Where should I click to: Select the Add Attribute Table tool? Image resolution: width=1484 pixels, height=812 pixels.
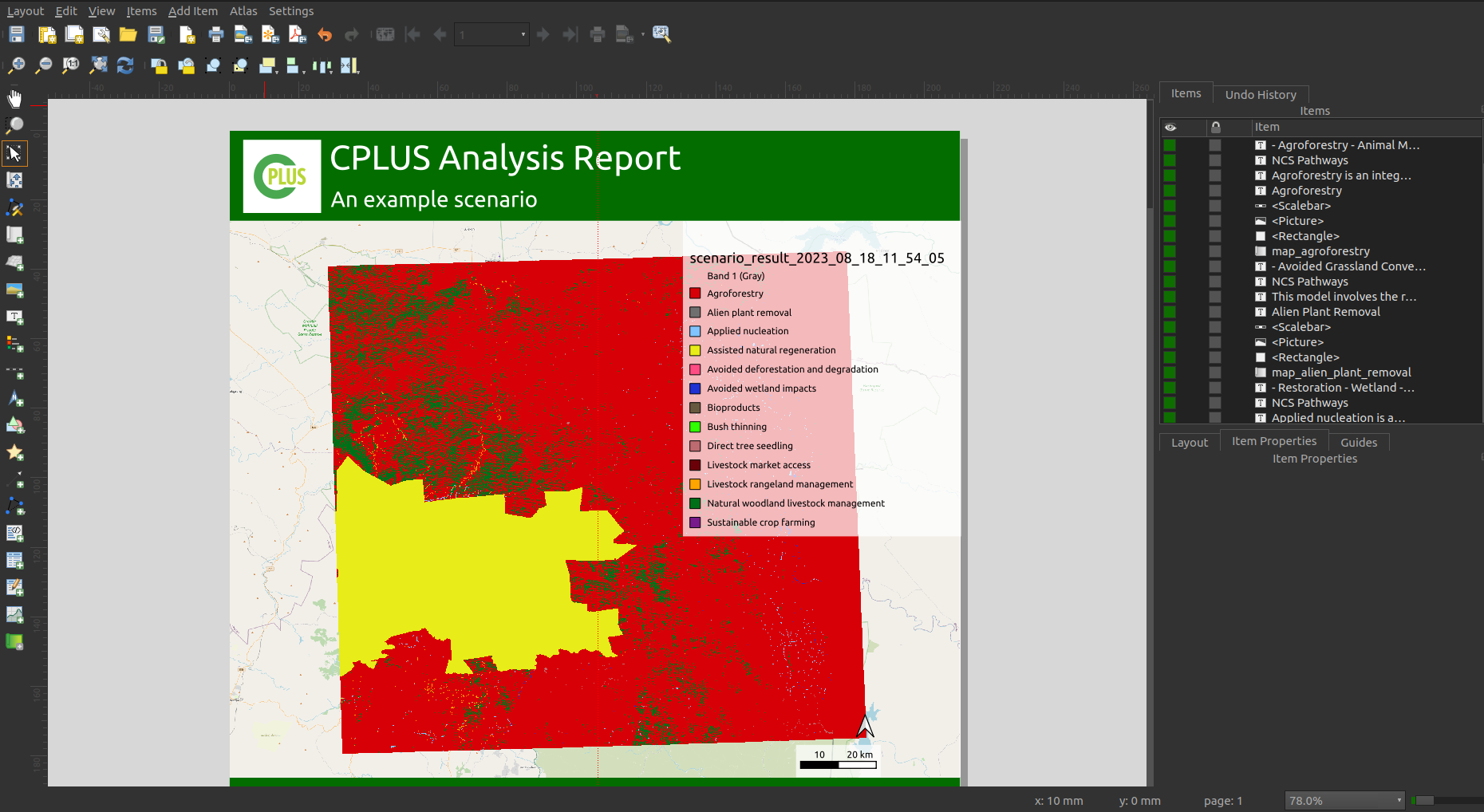(x=14, y=560)
